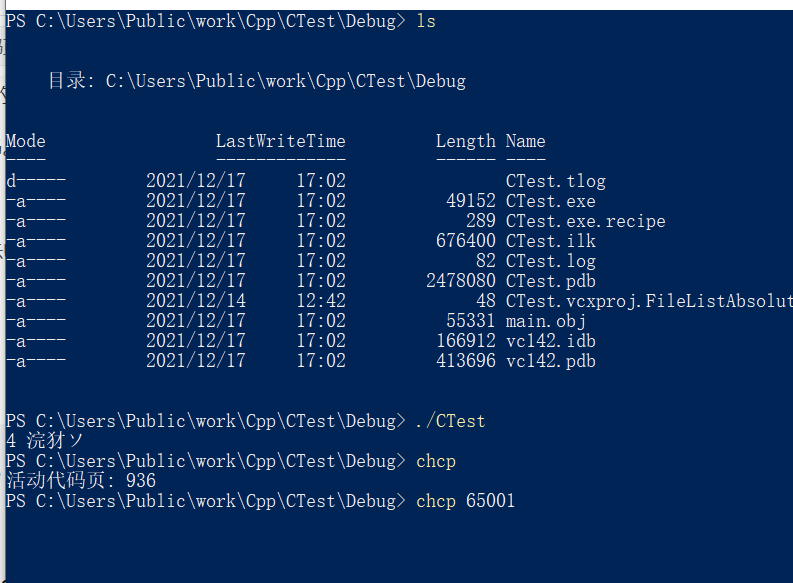This screenshot has height=583, width=793.
Task: Click the LastWriteTime column header
Action: click(280, 141)
